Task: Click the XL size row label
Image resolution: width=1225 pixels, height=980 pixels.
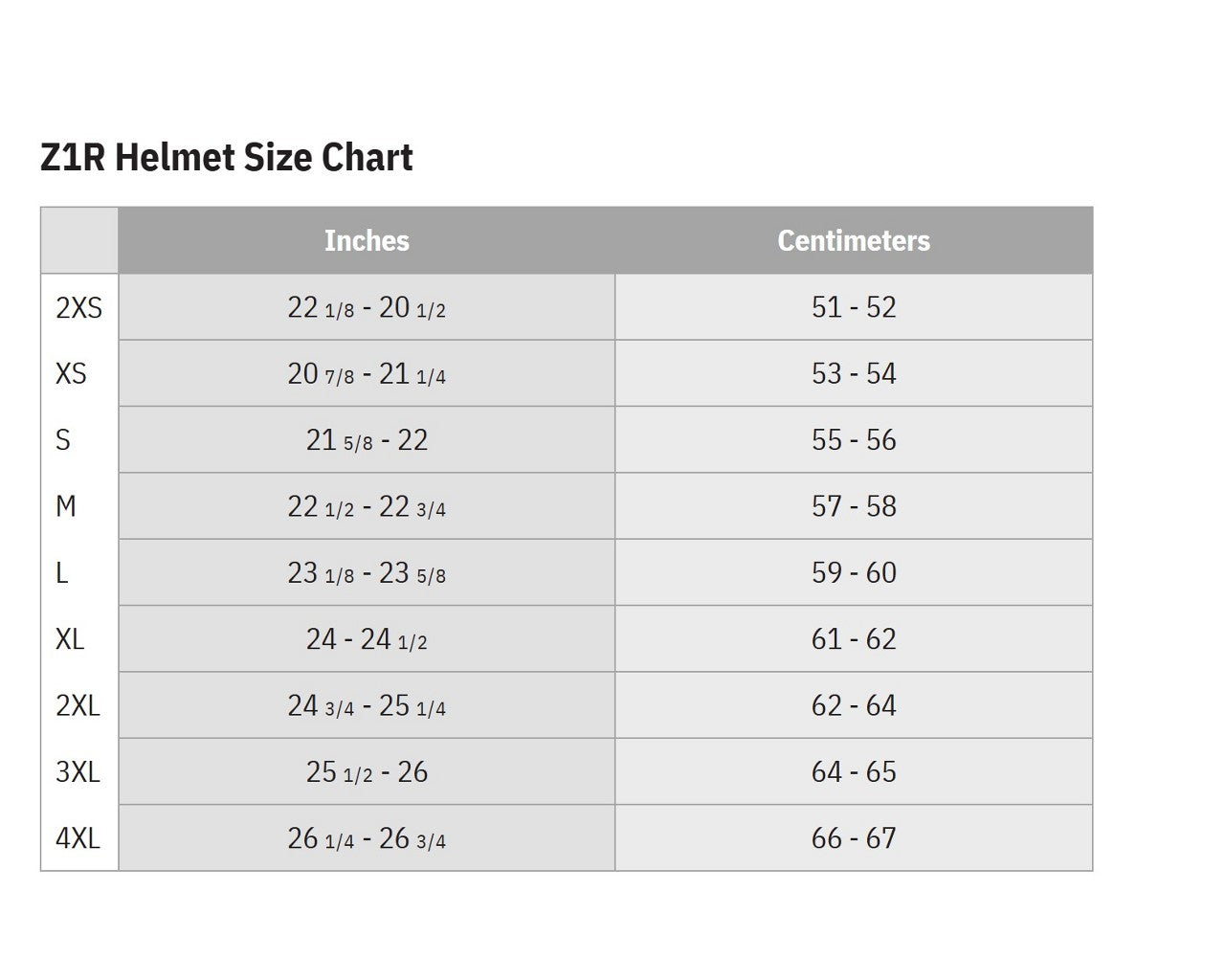Action: (70, 639)
